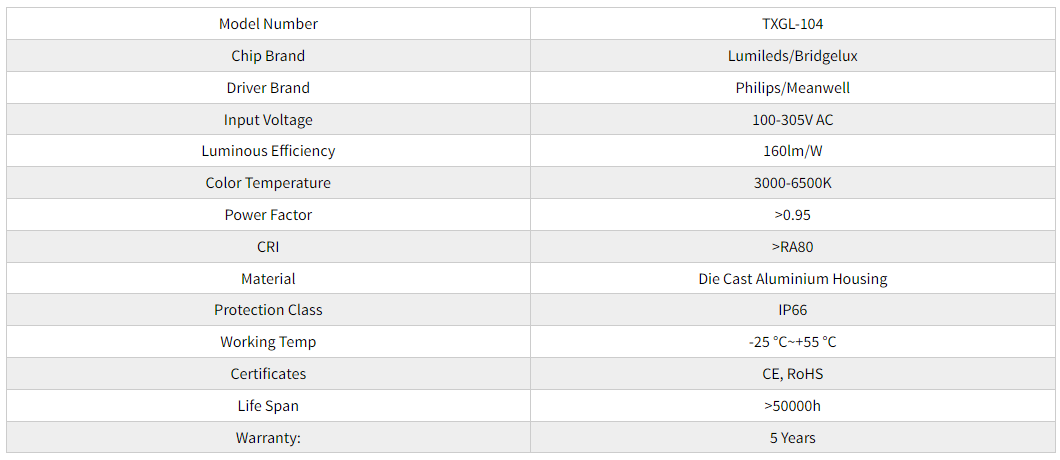This screenshot has height=460, width=1060.
Task: Click the Power Factor value >0.95
Action: [792, 214]
